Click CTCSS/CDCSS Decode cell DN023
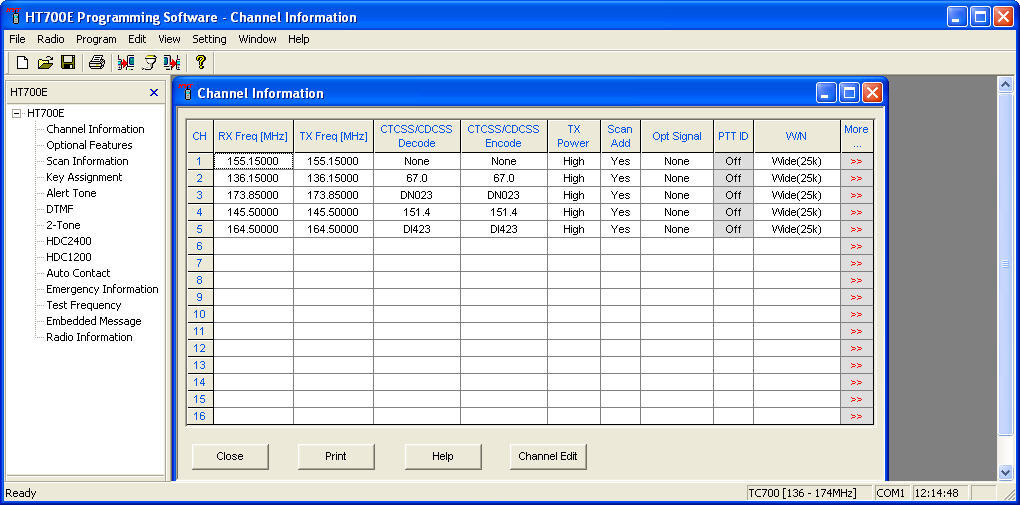 coord(416,195)
